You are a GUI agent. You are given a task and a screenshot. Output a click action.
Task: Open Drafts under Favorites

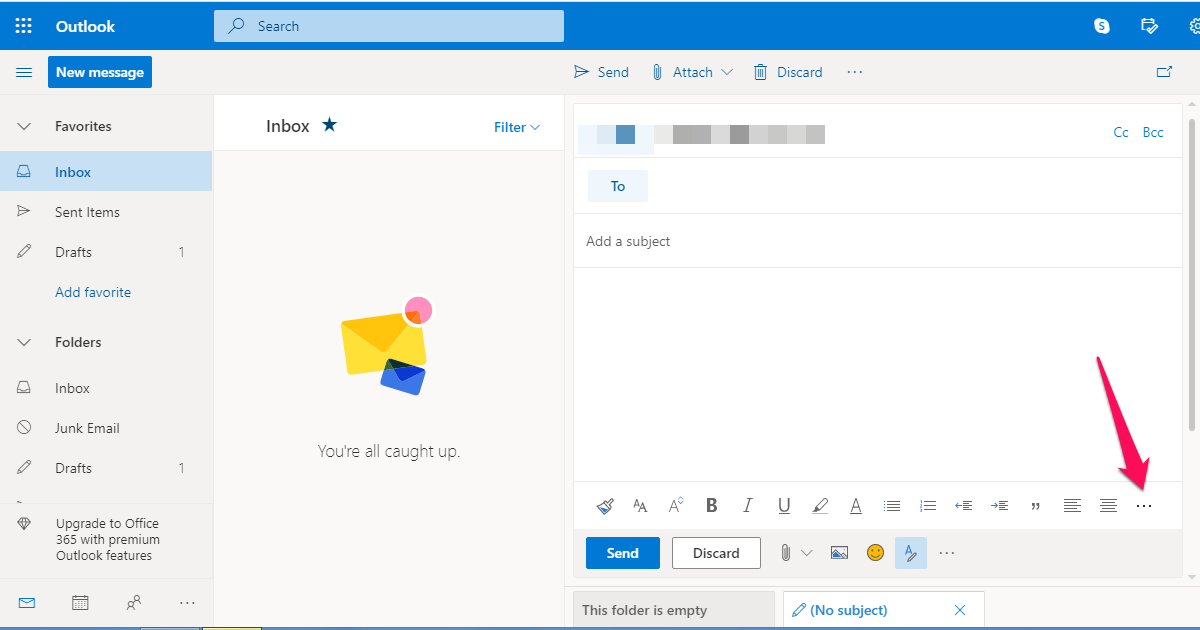106,252
